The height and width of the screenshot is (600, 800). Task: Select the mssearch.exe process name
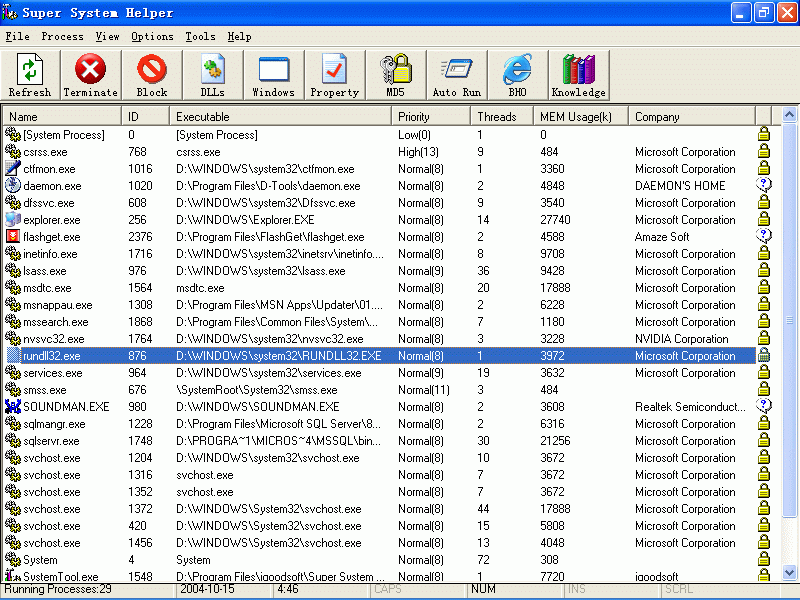pyautogui.click(x=56, y=321)
